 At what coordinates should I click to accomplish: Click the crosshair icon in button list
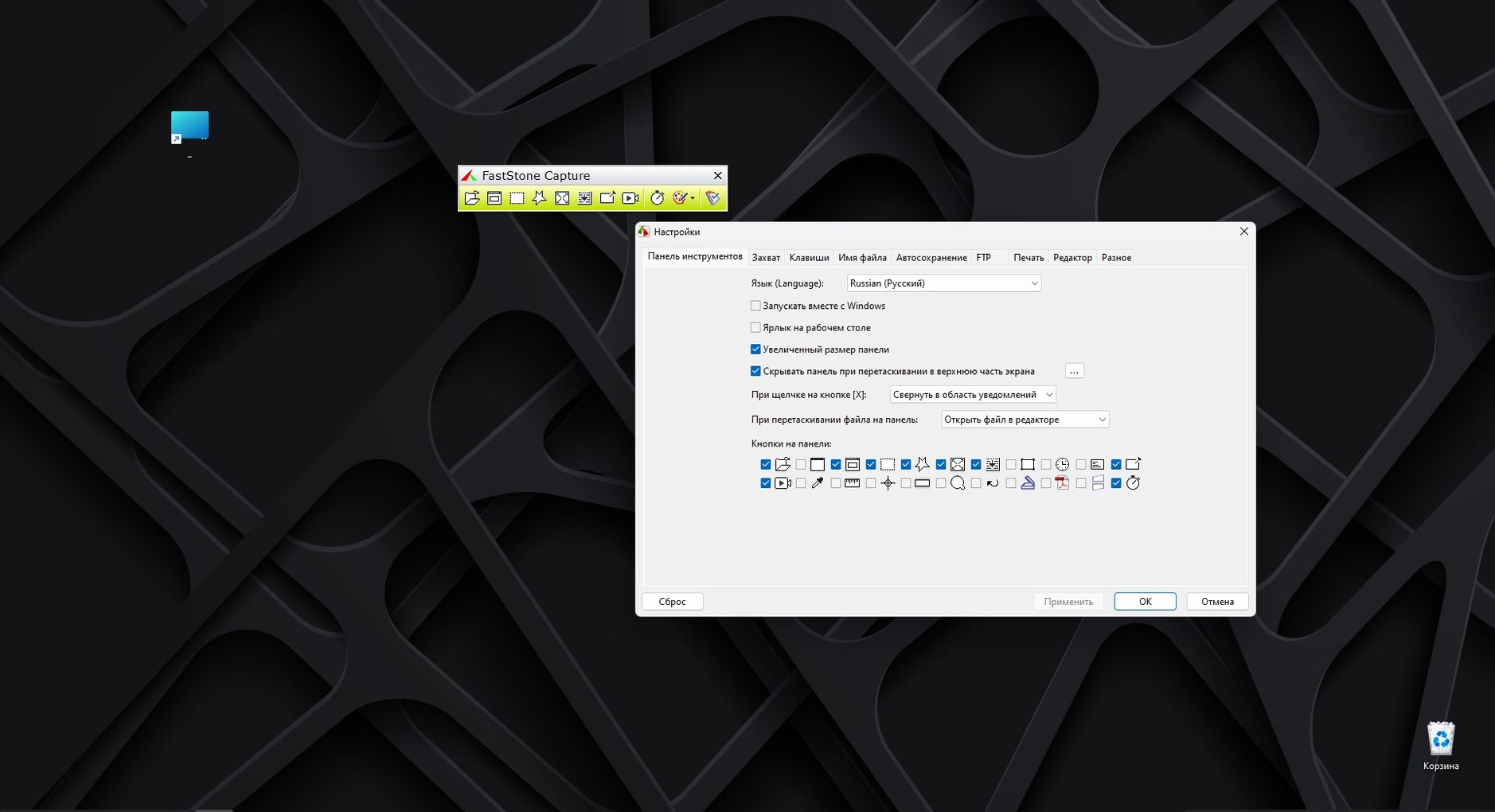coord(888,483)
